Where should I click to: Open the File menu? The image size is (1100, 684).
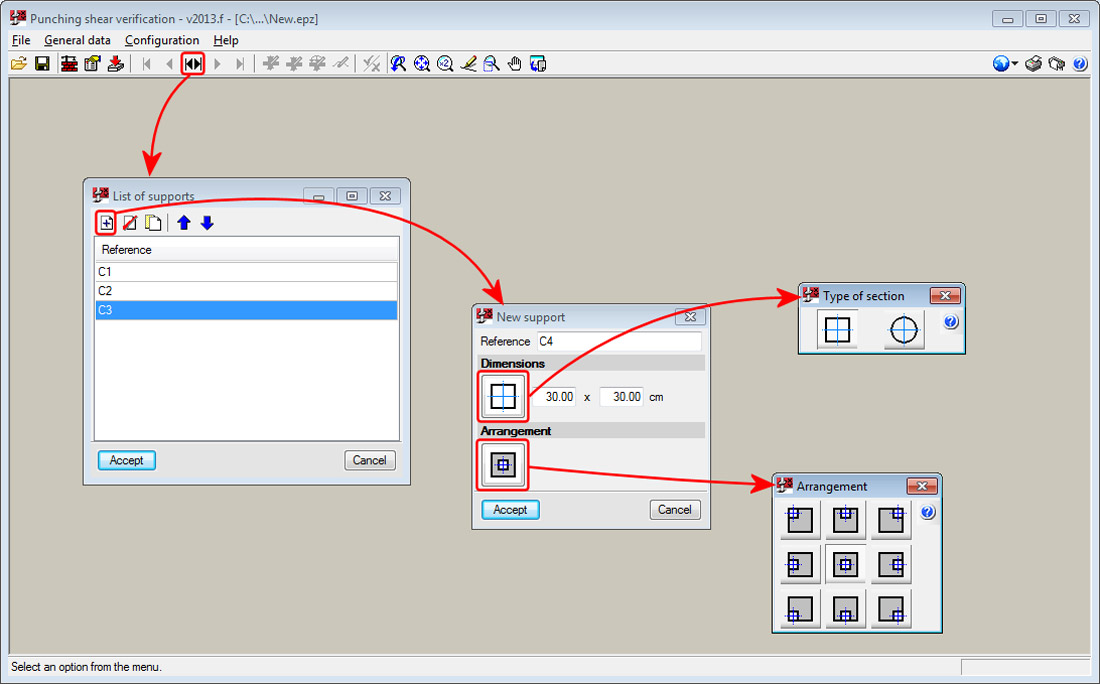(x=21, y=40)
